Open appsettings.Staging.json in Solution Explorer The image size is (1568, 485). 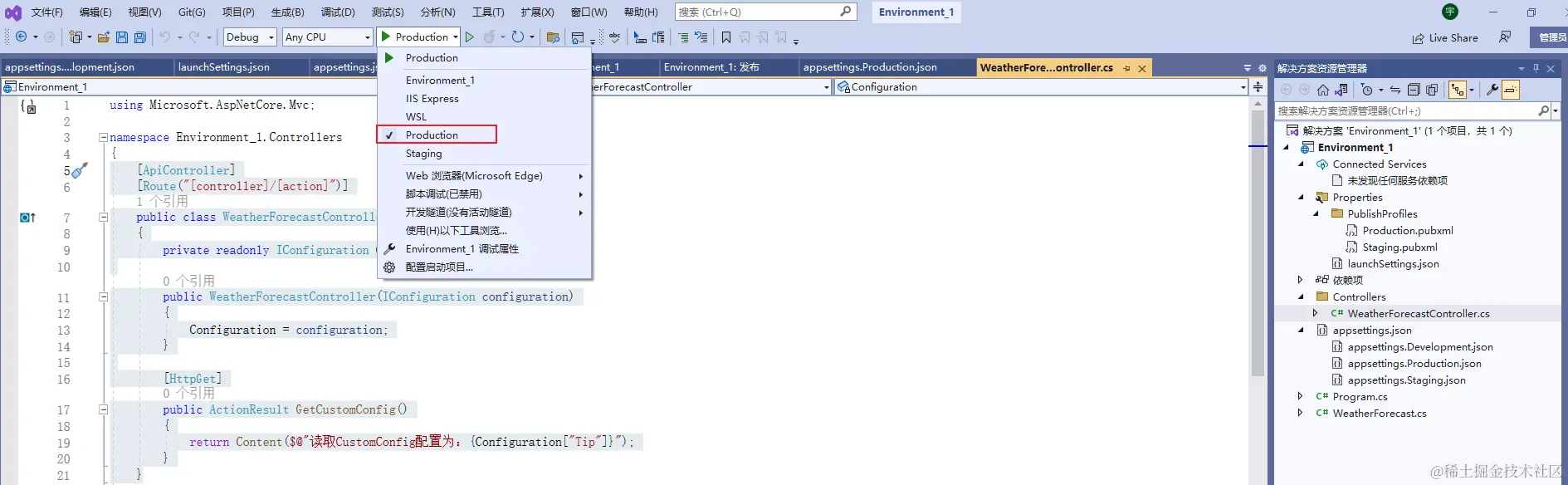coord(1406,380)
